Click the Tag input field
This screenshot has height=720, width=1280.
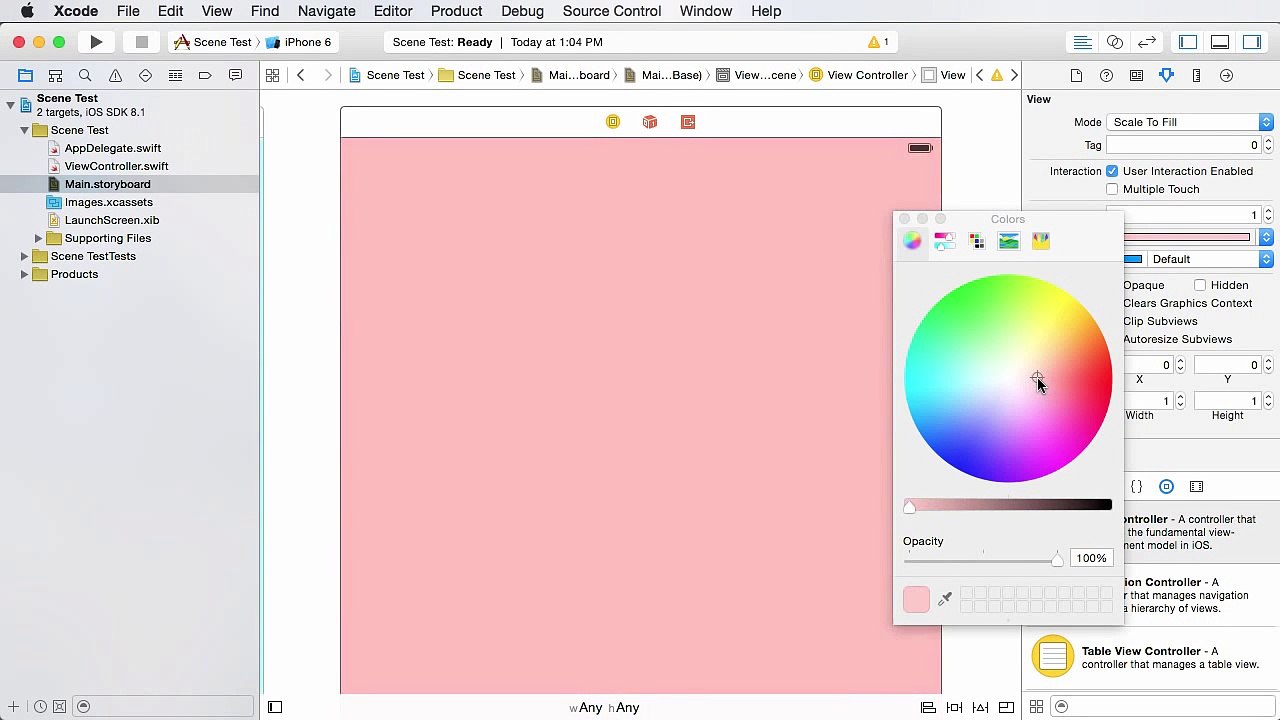coord(1184,145)
